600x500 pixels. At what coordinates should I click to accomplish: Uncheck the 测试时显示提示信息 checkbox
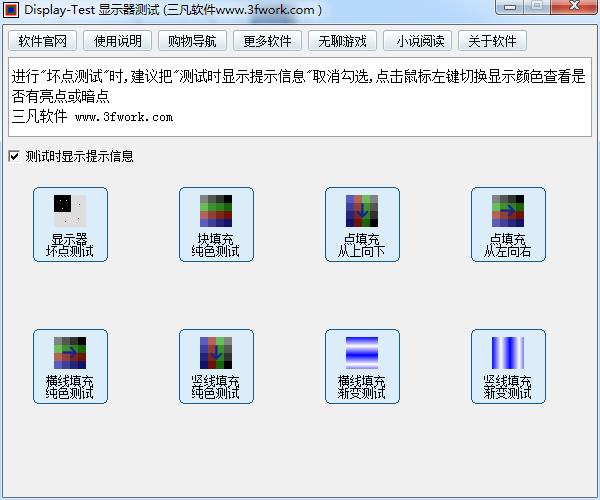pos(14,156)
